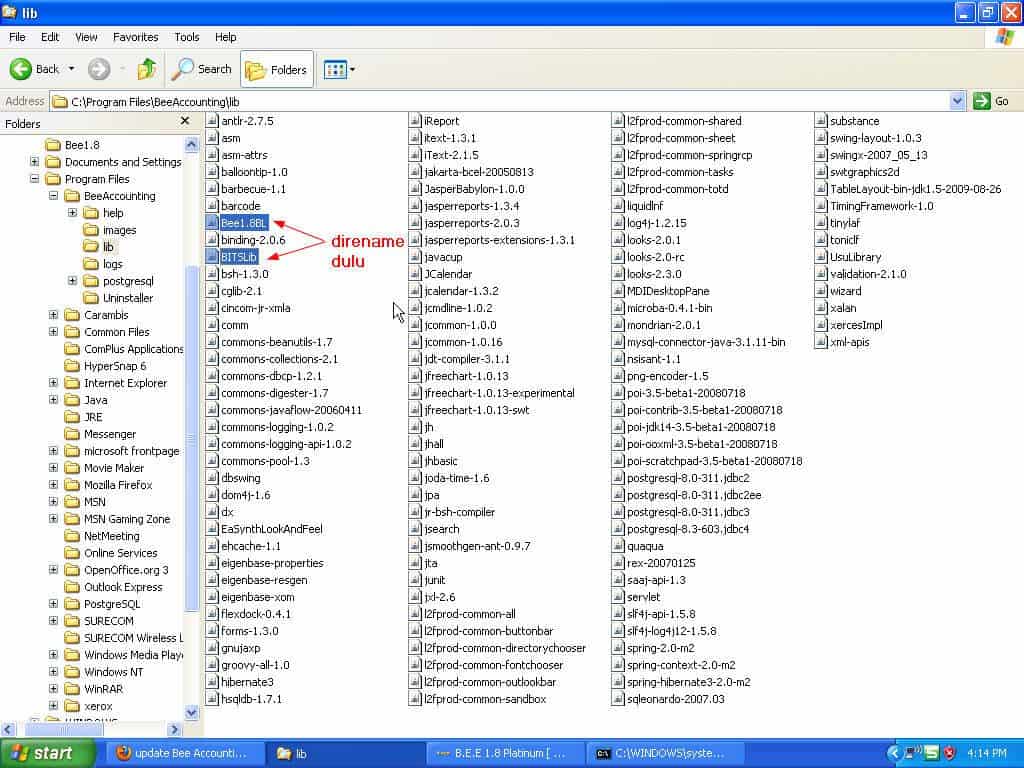Click the iReport file icon
1024x768 pixels.
click(x=415, y=121)
